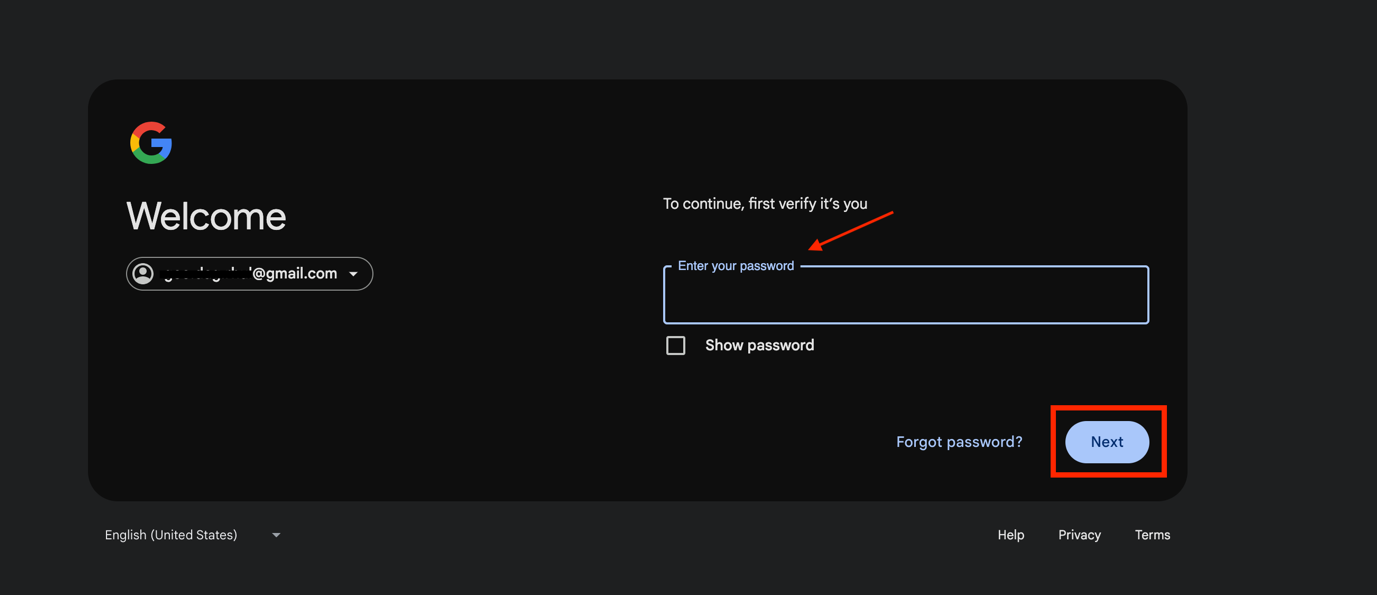Click the Welcome heading
The width and height of the screenshot is (1377, 595).
point(206,217)
